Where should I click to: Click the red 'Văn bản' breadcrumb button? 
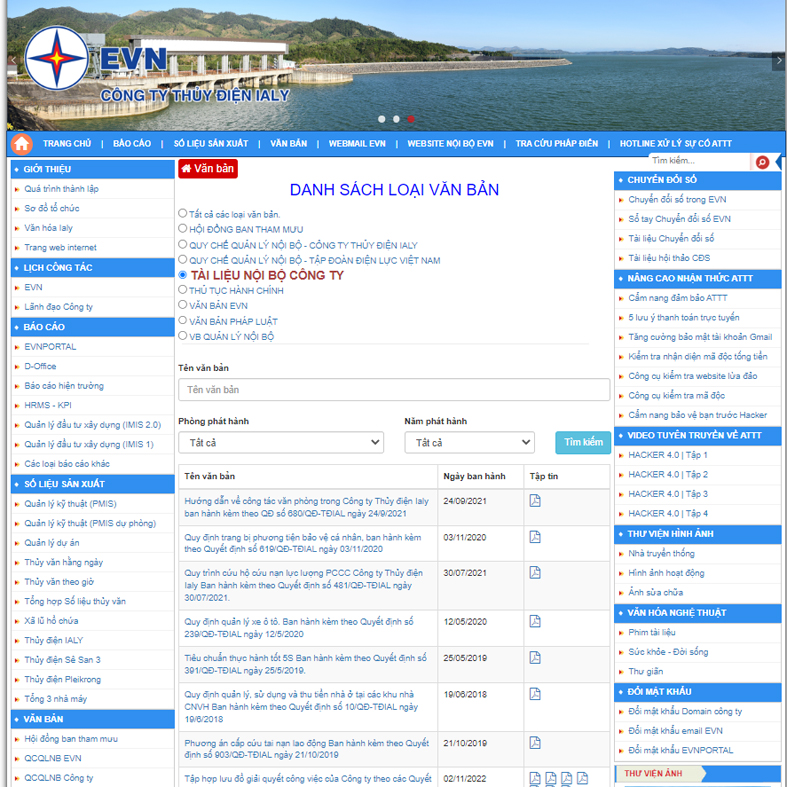[208, 169]
